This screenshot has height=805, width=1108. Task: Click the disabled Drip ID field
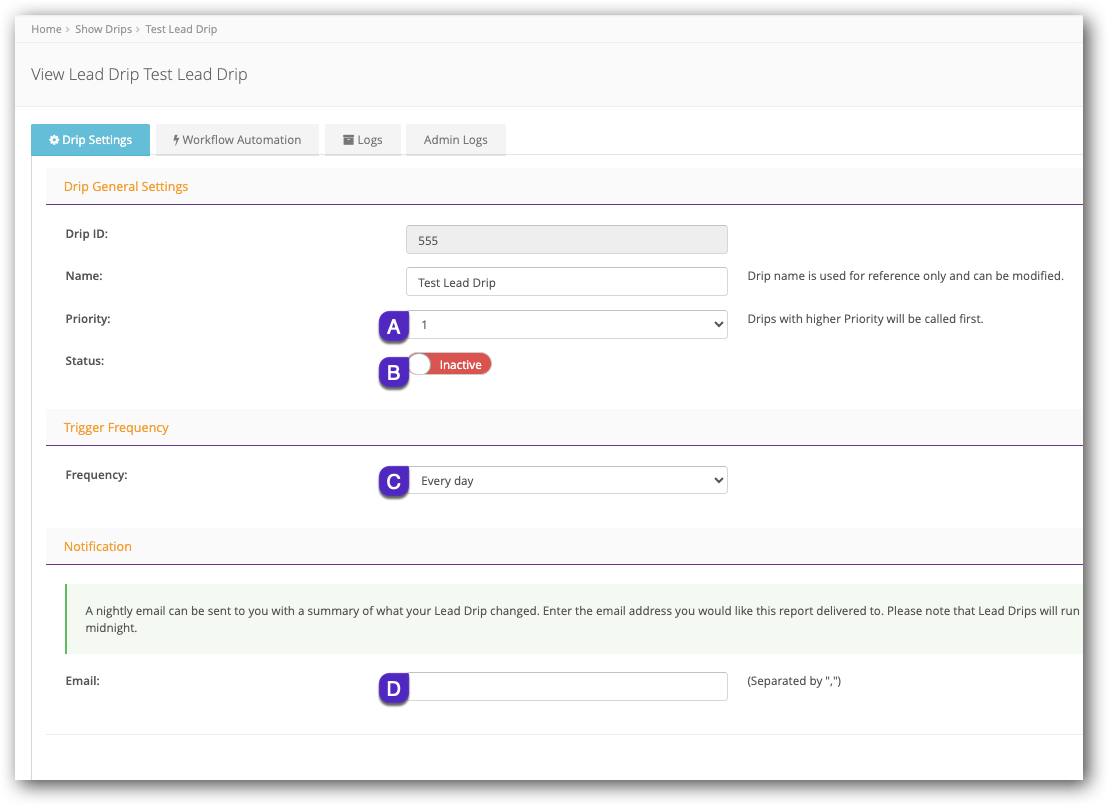point(567,240)
